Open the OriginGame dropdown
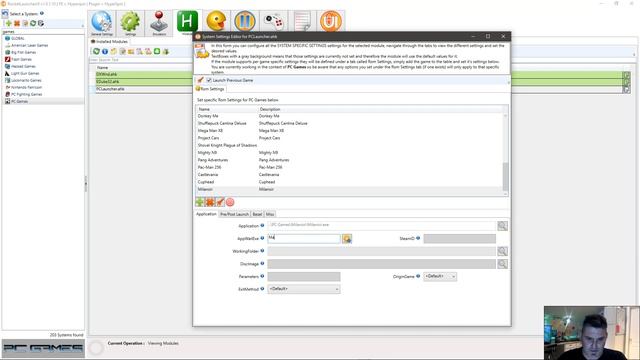 [440, 276]
